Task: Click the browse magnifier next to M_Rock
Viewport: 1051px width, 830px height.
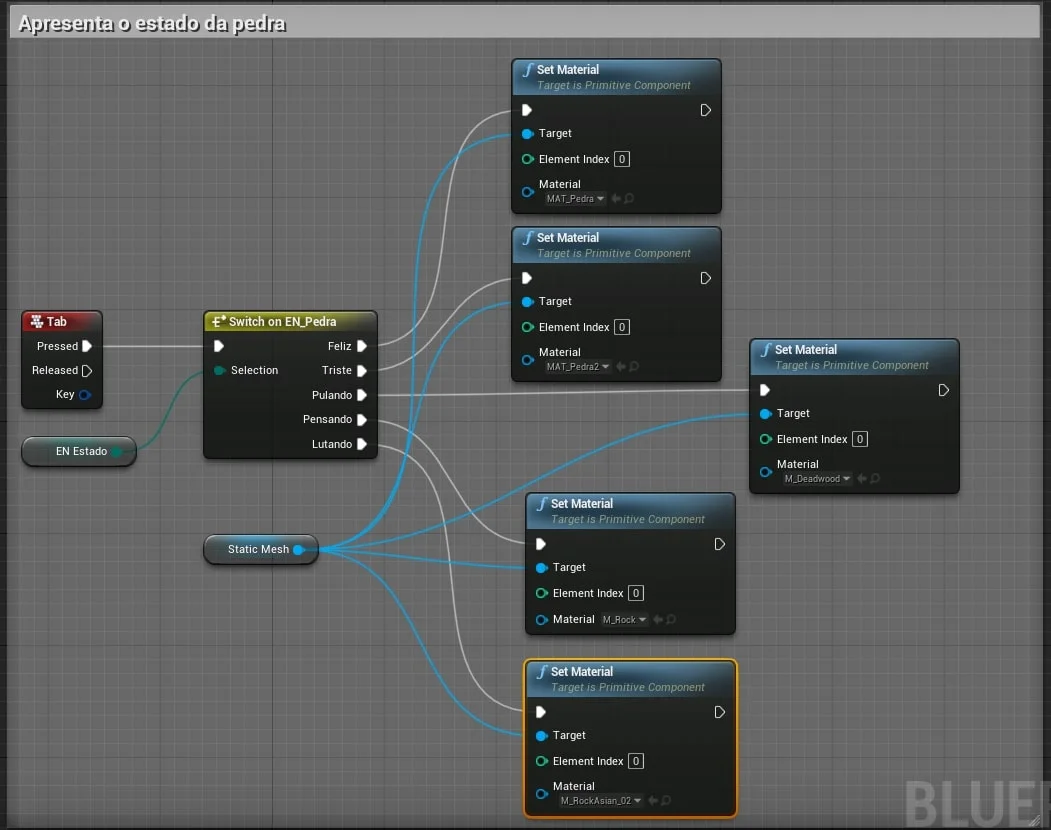Action: [671, 619]
